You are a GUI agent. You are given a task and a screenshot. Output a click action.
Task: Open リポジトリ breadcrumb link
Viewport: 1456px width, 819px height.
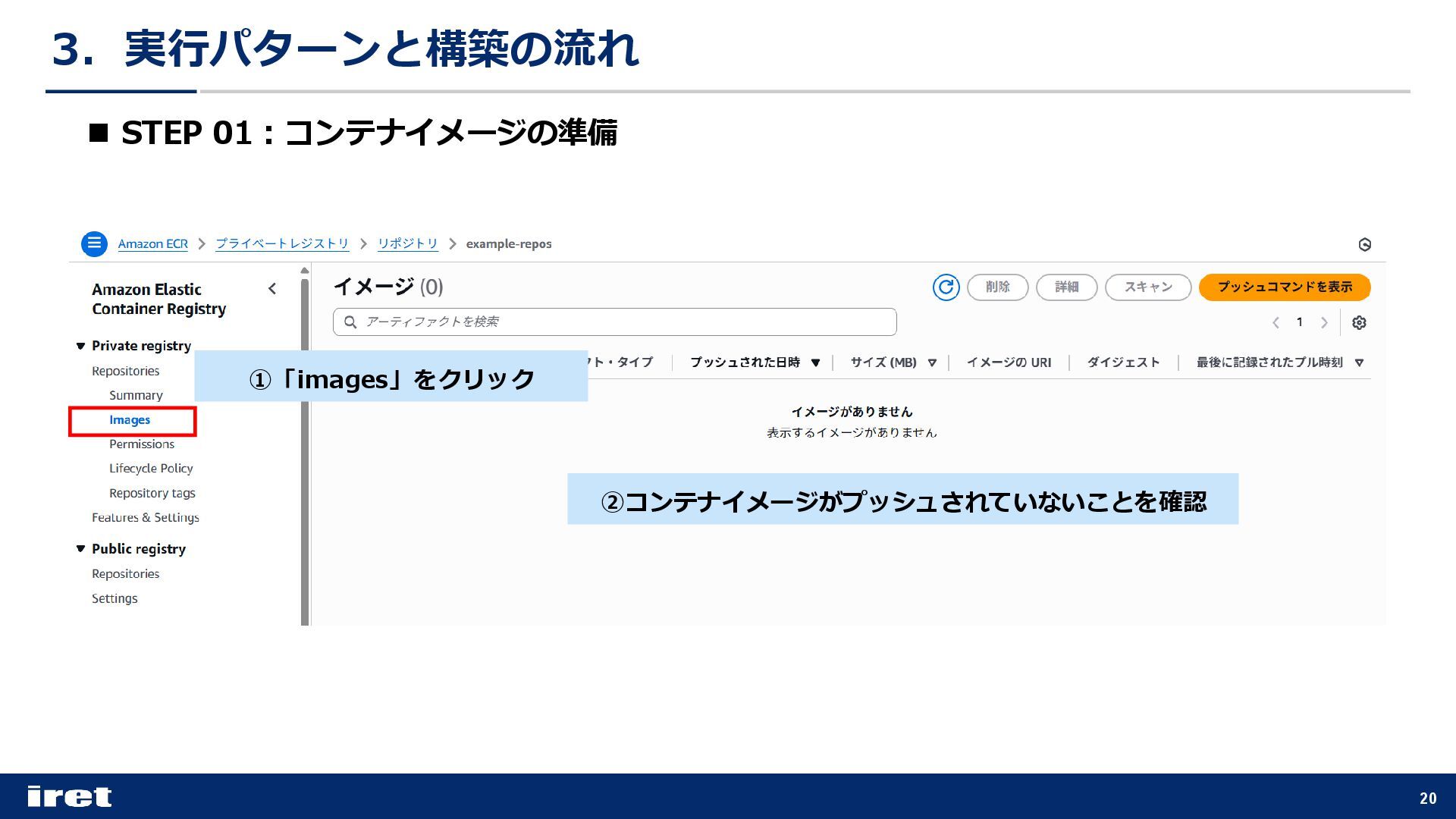coord(408,243)
